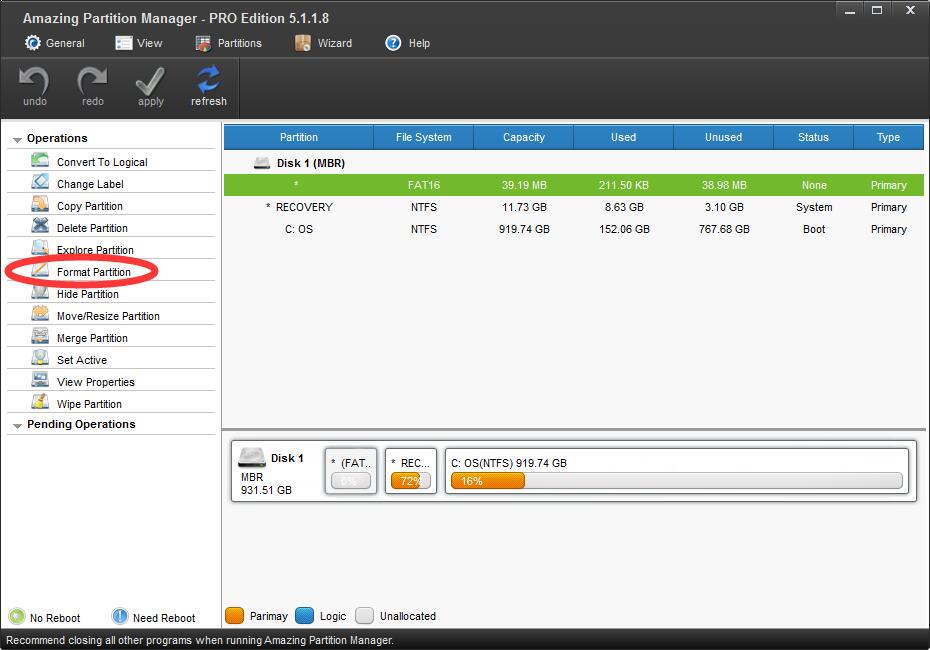The height and width of the screenshot is (650, 930).
Task: Select the C: OS partition row
Action: (574, 229)
